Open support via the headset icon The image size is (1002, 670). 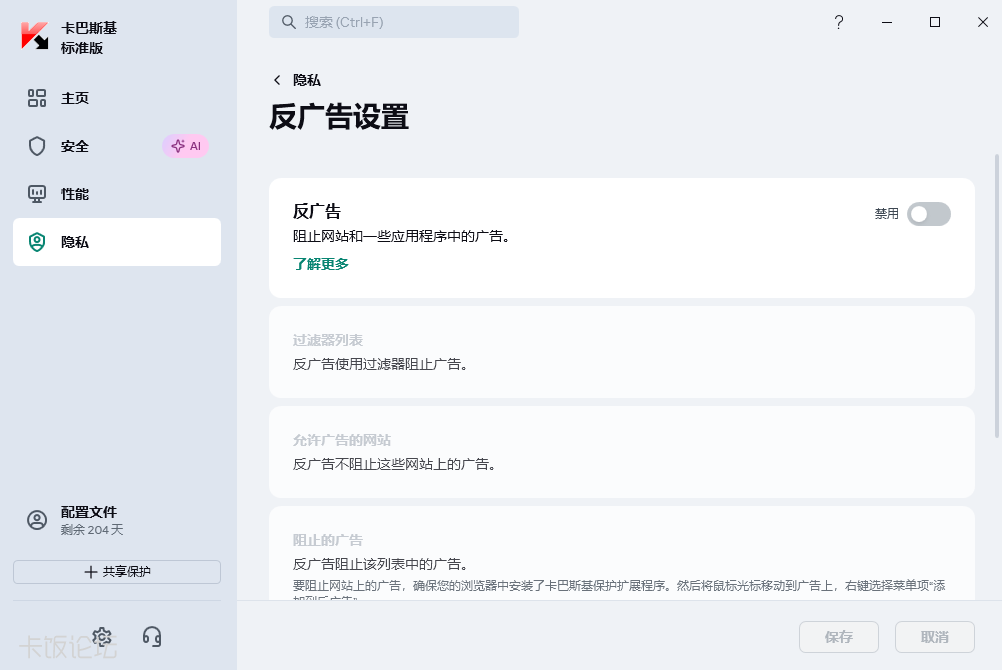152,637
